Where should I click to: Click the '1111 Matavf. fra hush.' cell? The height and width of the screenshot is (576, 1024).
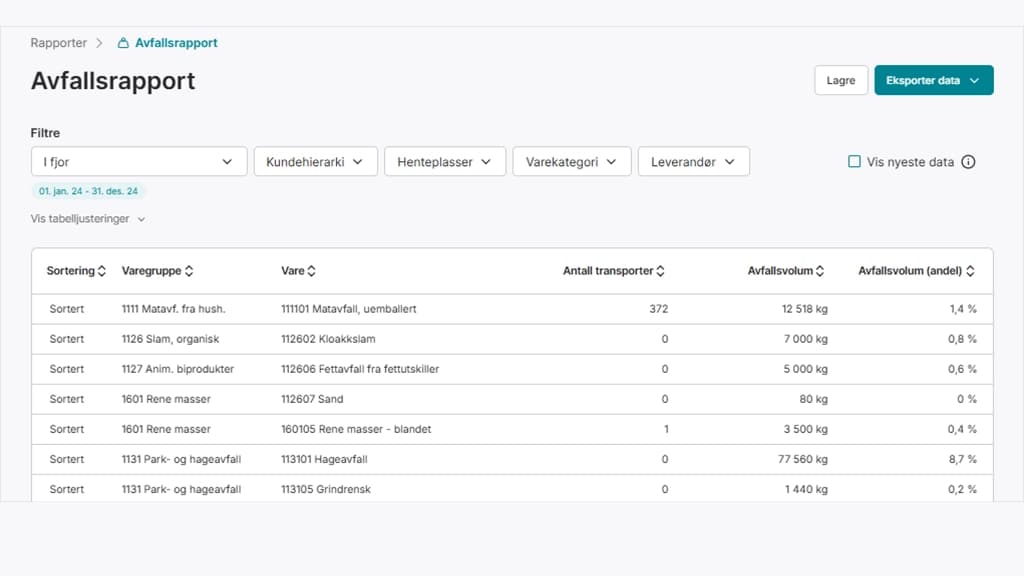tap(173, 309)
